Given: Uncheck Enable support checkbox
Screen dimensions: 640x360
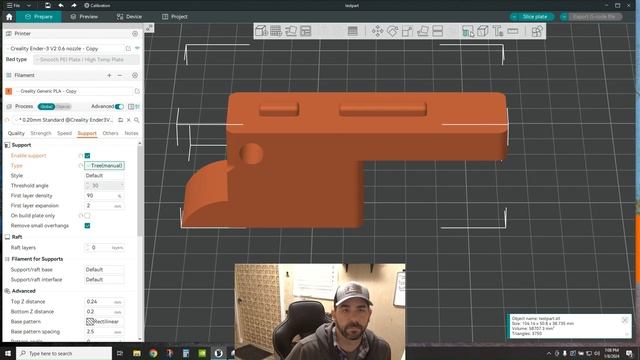Looking at the screenshot, I should tap(87, 156).
